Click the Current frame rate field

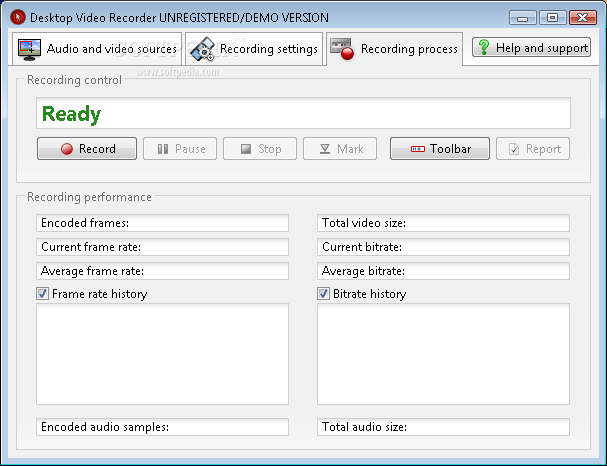[x=162, y=247]
